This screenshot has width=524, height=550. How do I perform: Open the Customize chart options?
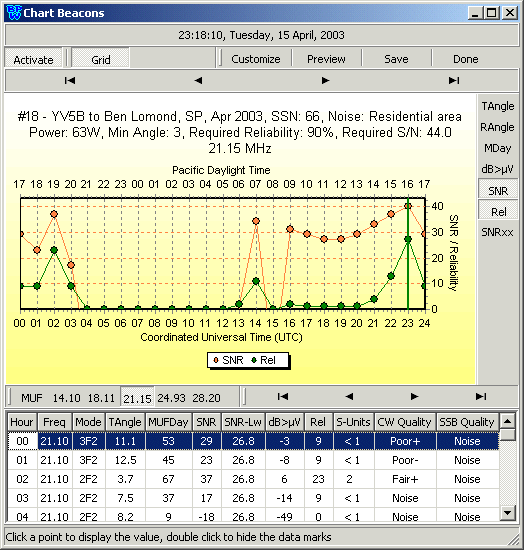coord(256,59)
